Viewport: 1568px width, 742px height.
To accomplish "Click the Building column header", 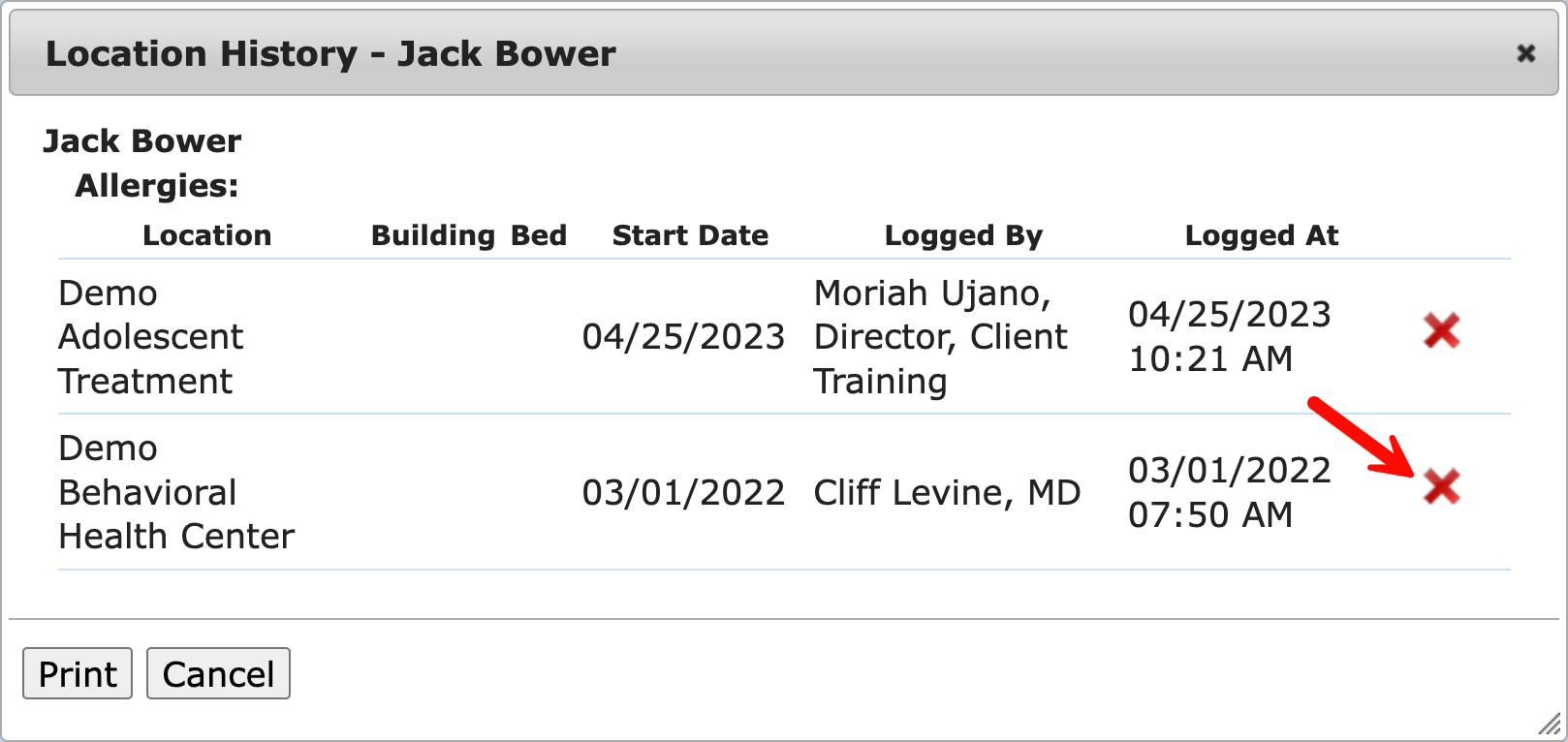I will click(432, 235).
